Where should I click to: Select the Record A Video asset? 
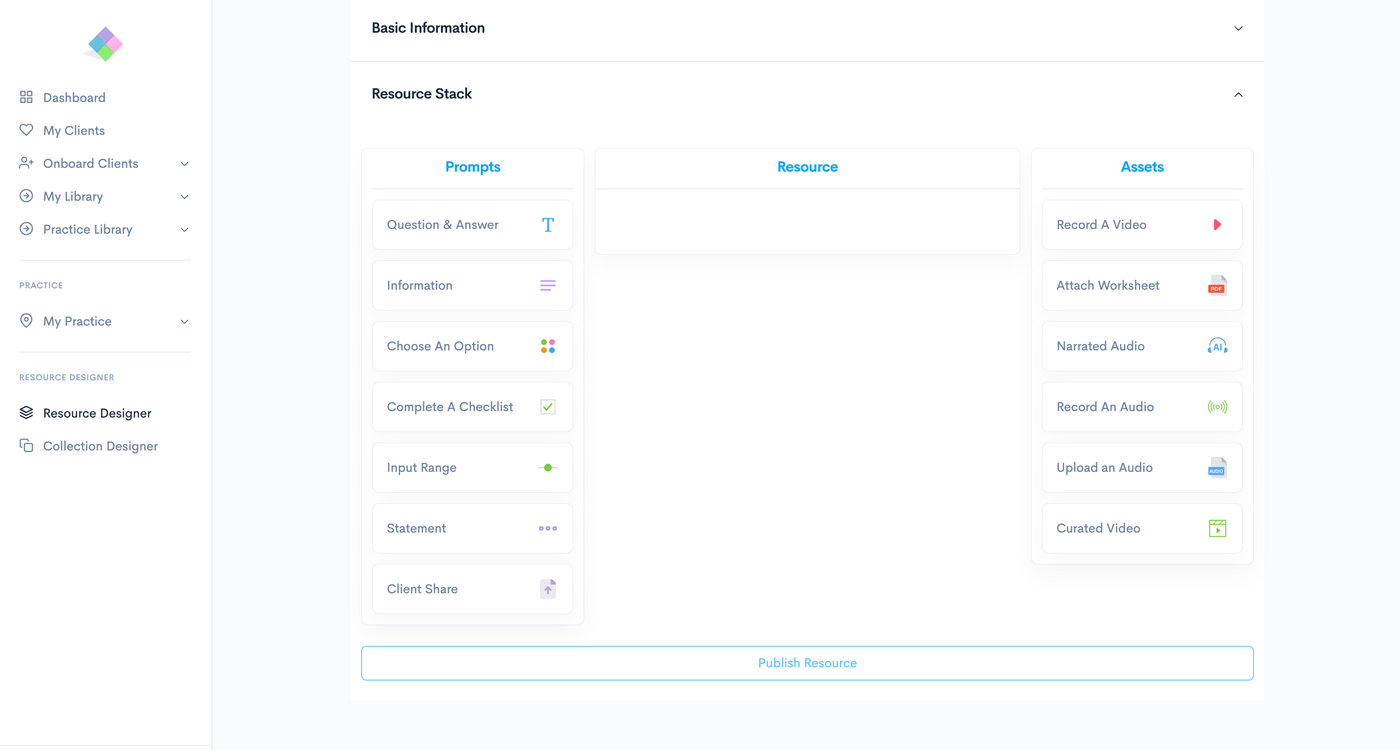(1142, 225)
